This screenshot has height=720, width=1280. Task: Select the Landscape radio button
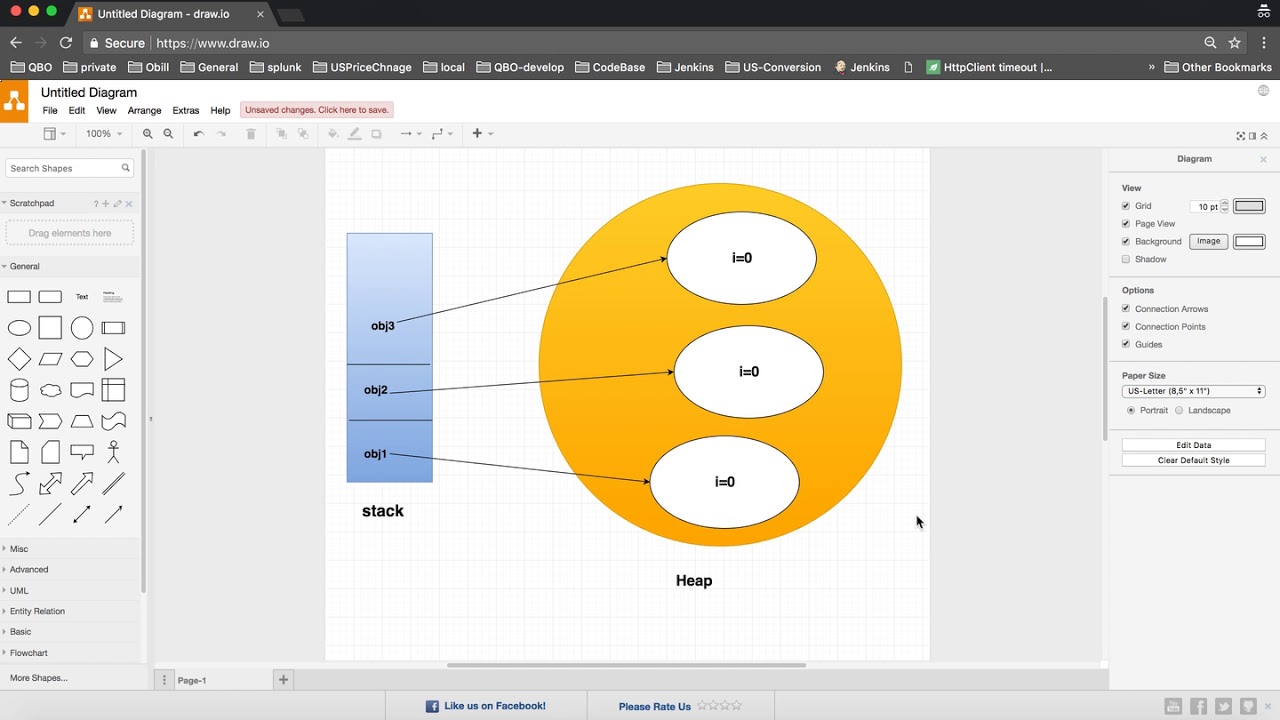(1179, 410)
